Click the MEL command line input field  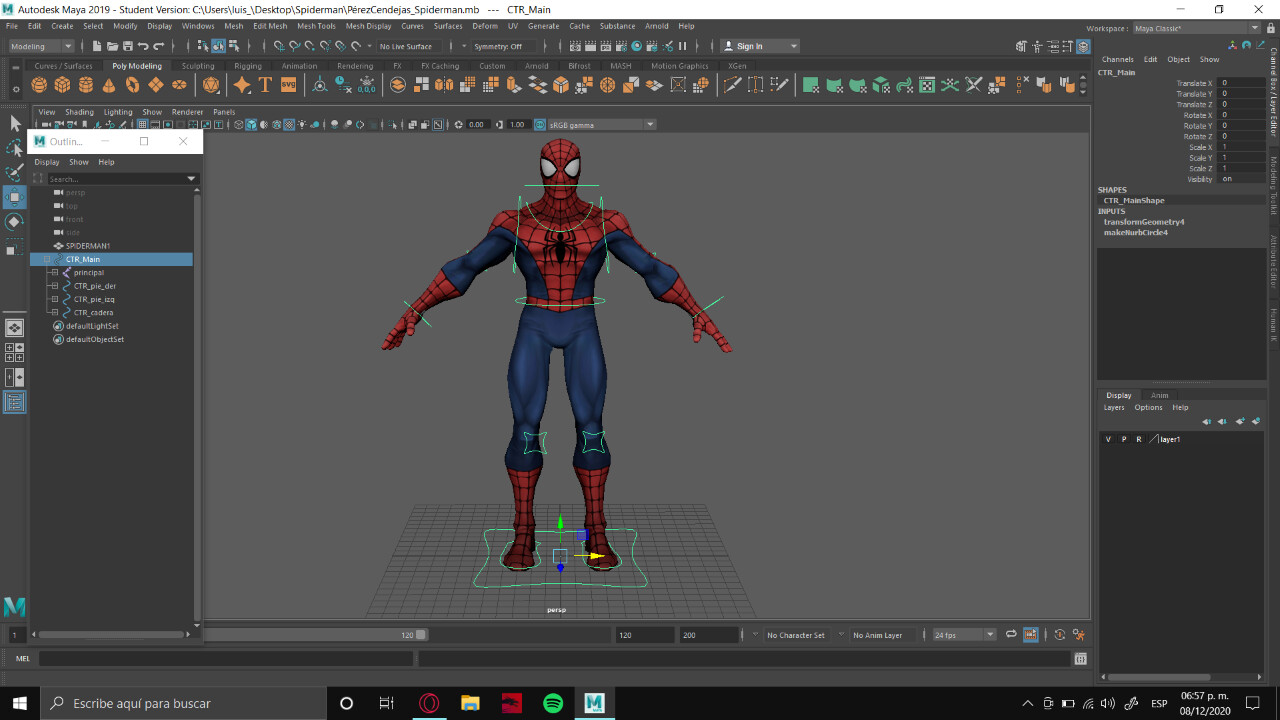coord(200,658)
